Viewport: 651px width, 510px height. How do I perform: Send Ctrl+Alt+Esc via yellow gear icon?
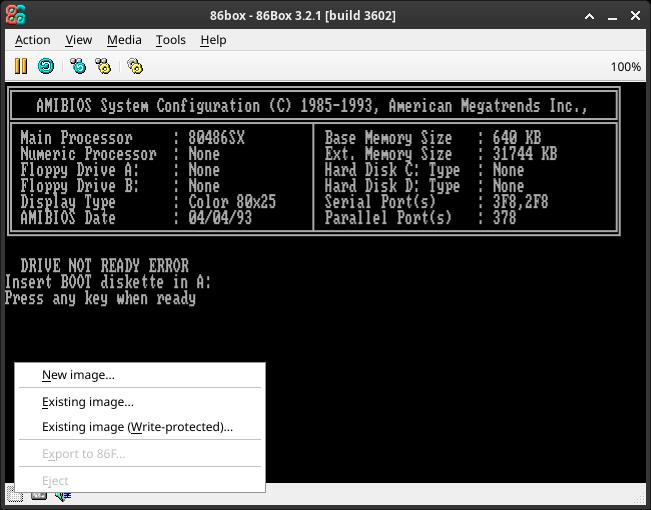[103, 66]
